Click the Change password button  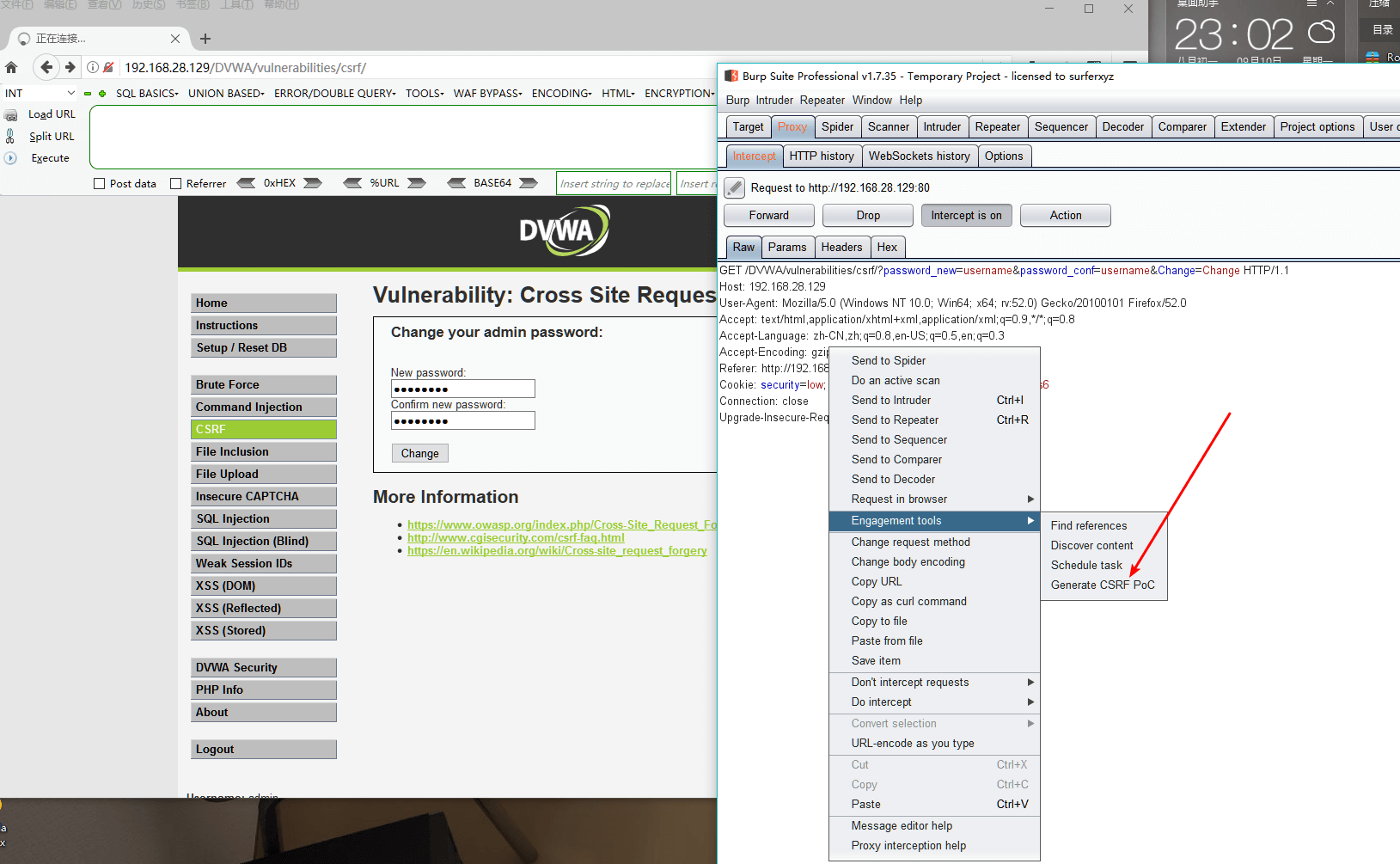point(419,453)
